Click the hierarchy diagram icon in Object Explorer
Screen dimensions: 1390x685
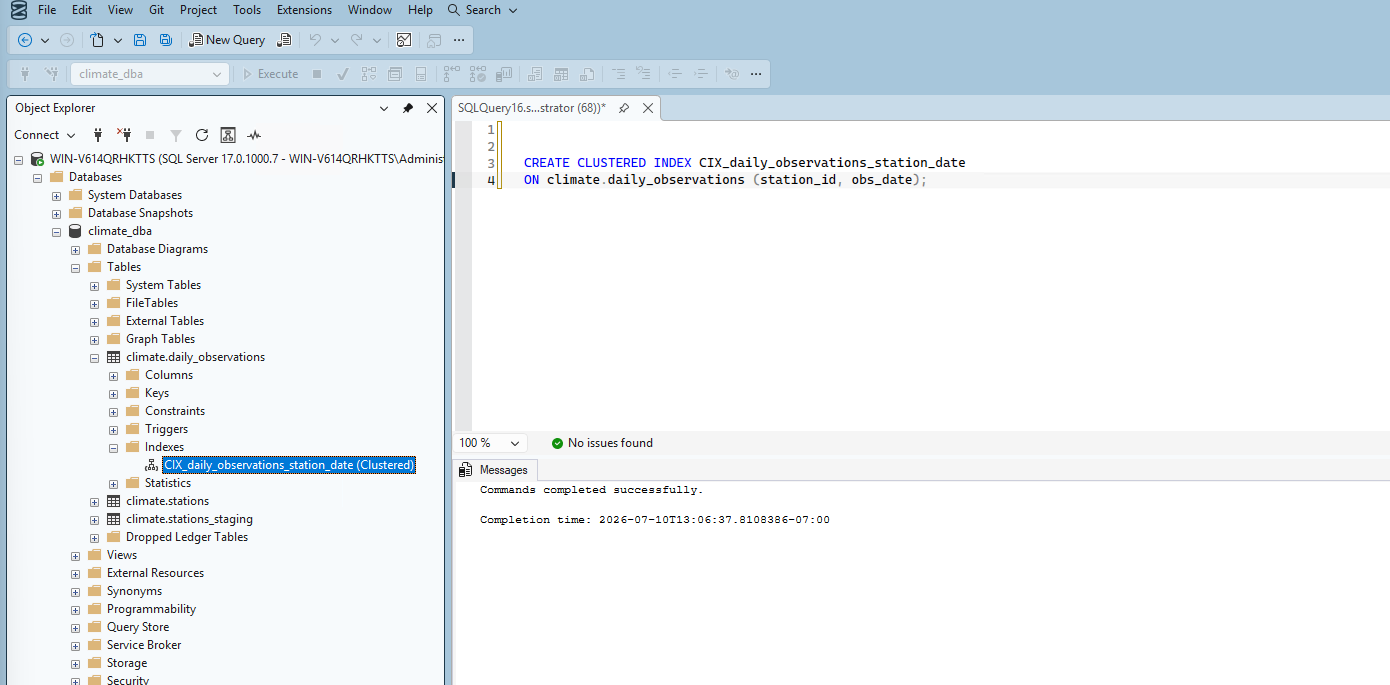tap(228, 135)
